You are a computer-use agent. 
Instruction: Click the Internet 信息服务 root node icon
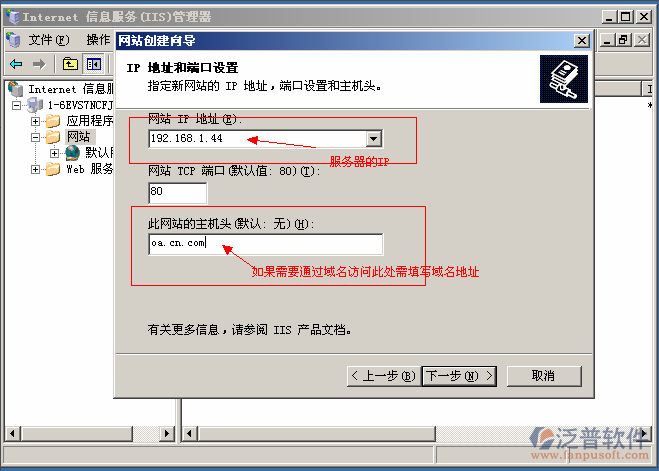[16, 89]
